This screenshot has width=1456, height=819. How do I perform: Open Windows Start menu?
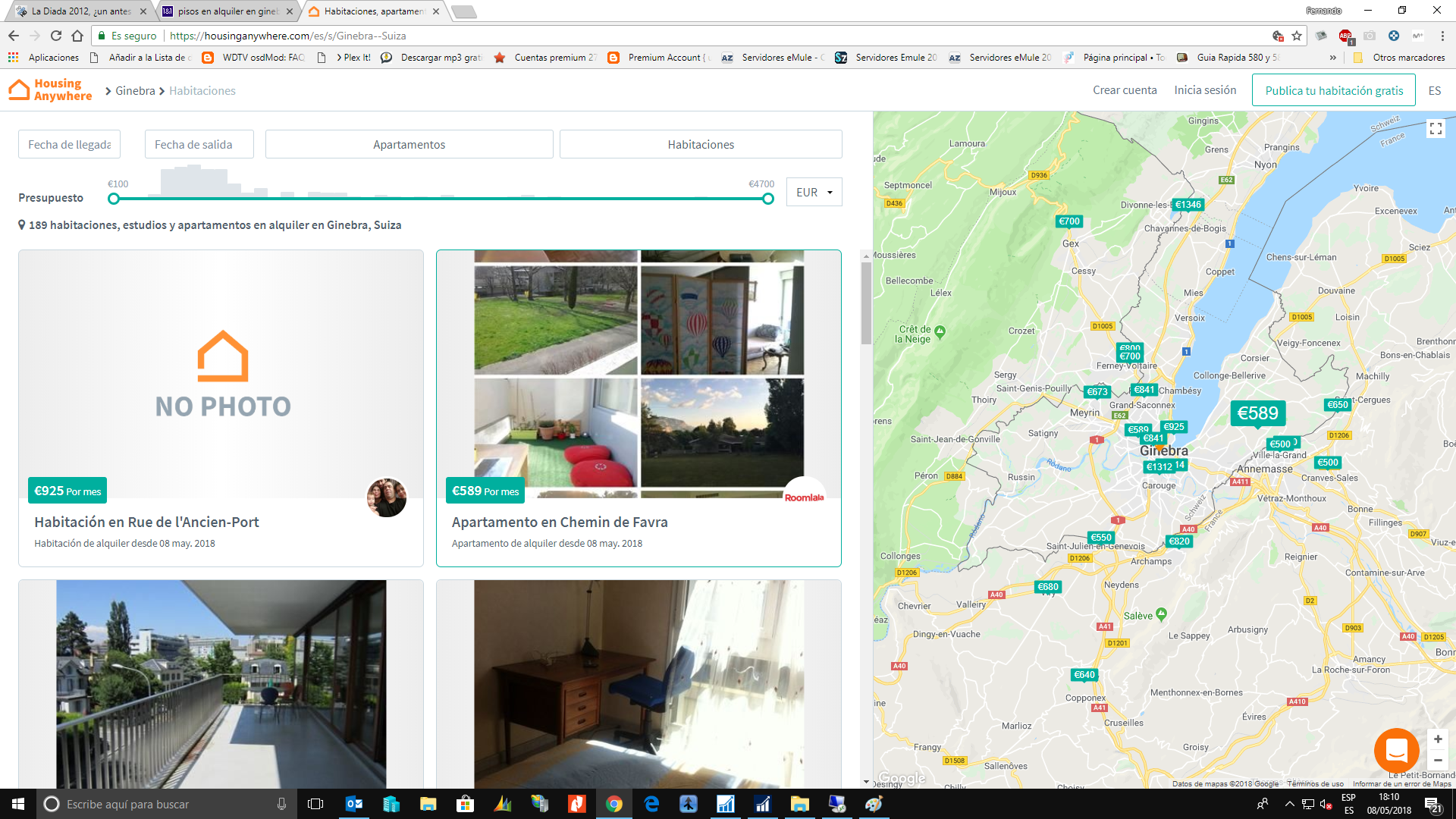(18, 804)
